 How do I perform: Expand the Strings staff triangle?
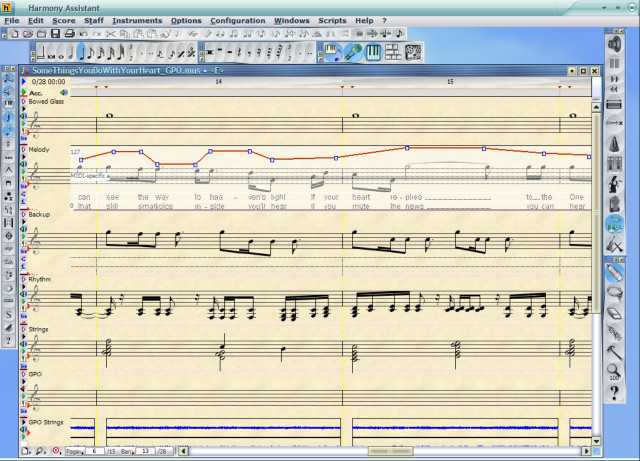click(x=23, y=336)
